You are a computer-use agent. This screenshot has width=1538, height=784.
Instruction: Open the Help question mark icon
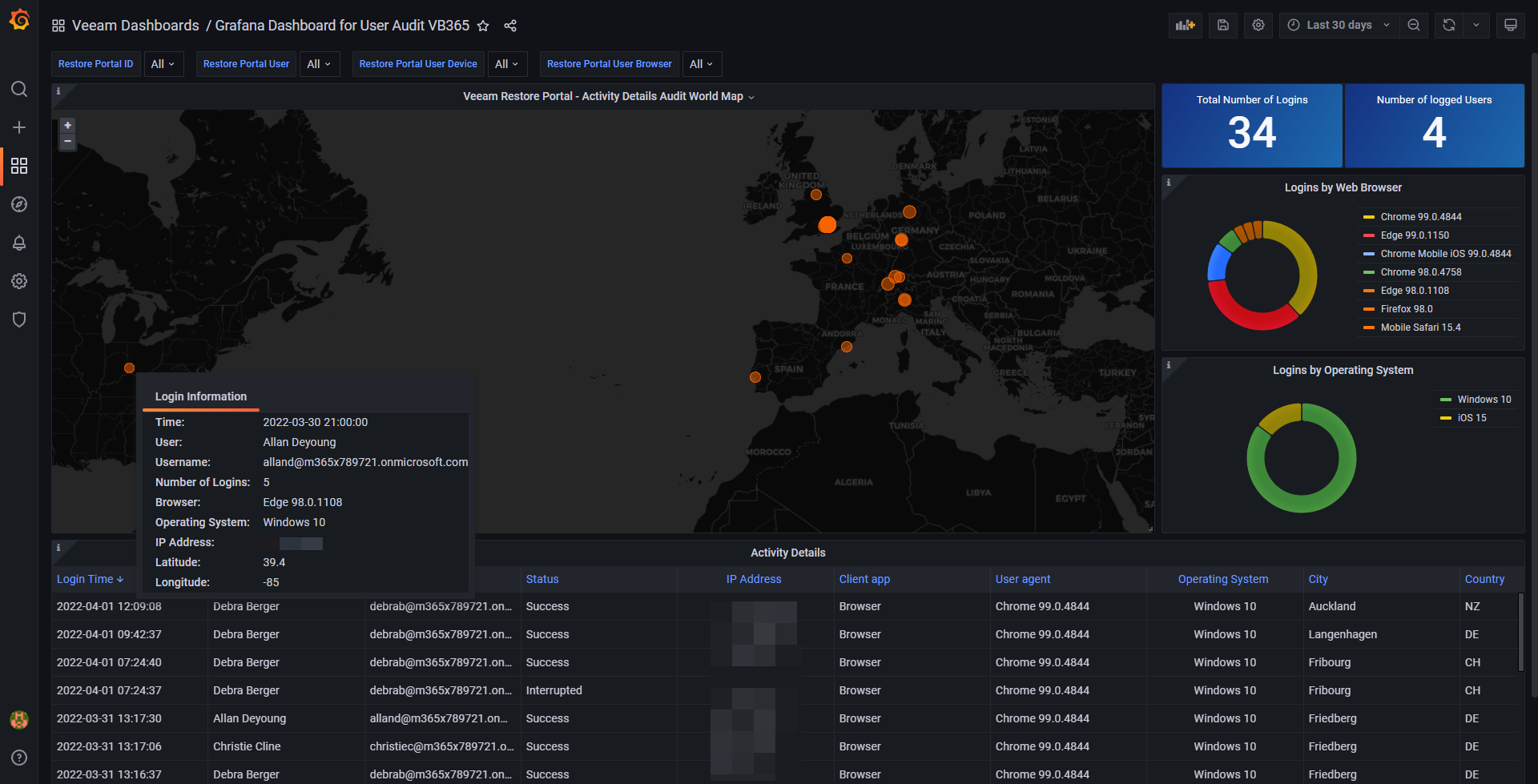19,758
